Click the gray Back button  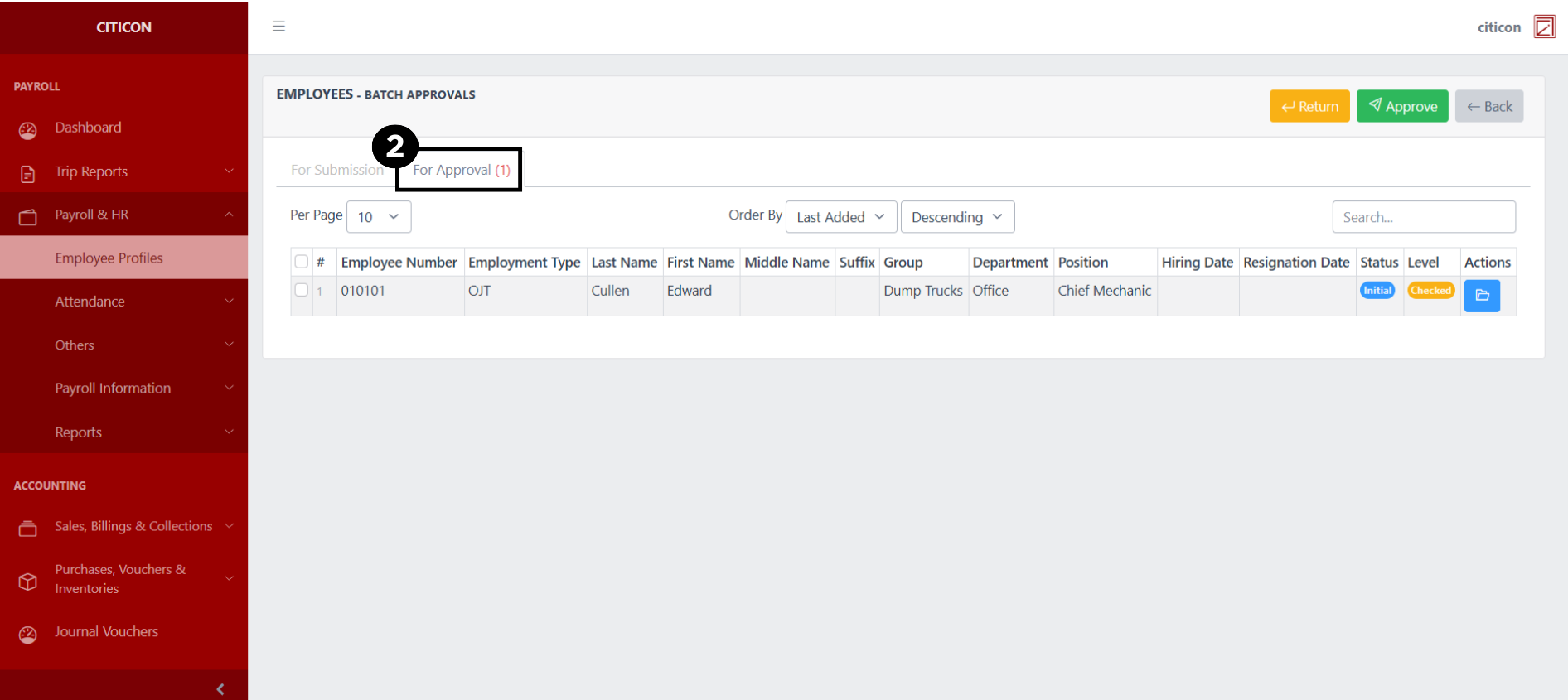[1488, 106]
